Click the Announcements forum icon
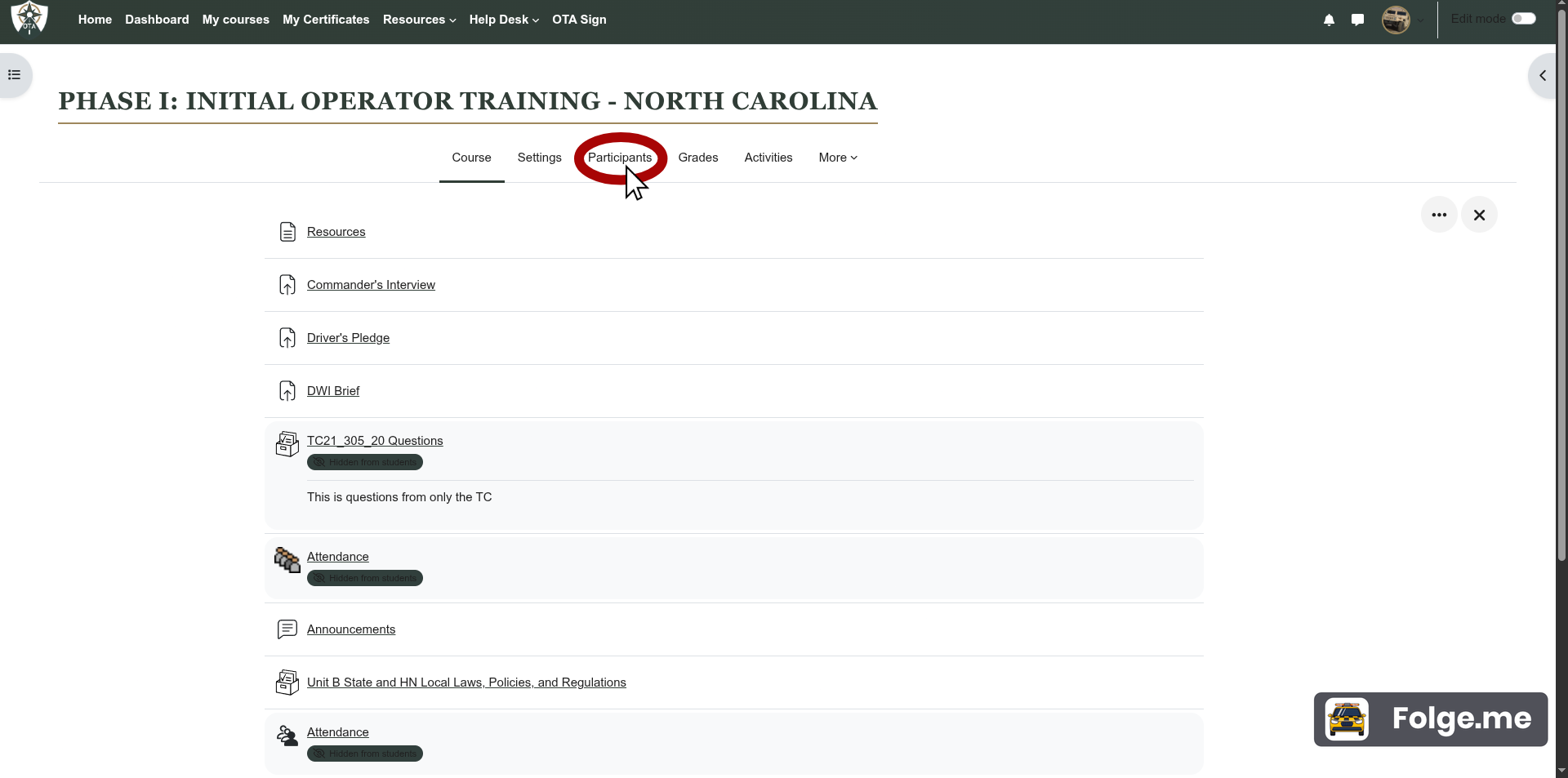1568x778 pixels. coord(287,629)
